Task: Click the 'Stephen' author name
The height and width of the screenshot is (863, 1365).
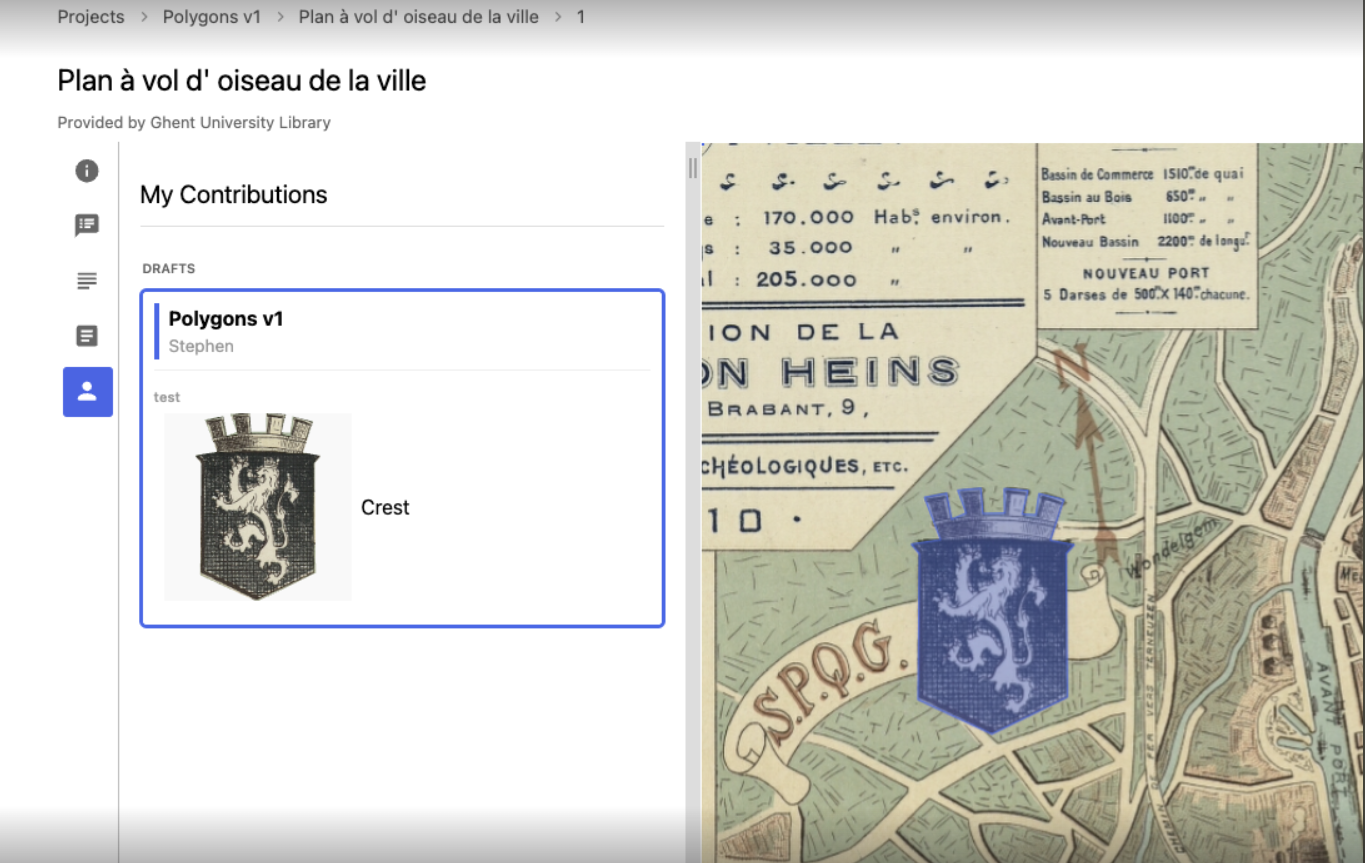Action: tap(201, 346)
